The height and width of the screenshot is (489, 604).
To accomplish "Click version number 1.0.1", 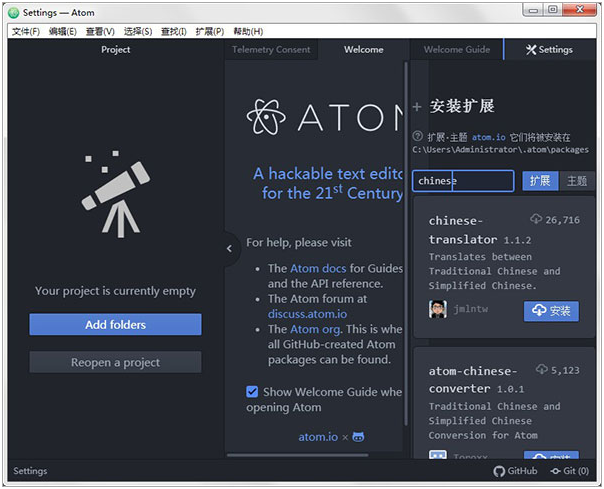I will 510,389.
